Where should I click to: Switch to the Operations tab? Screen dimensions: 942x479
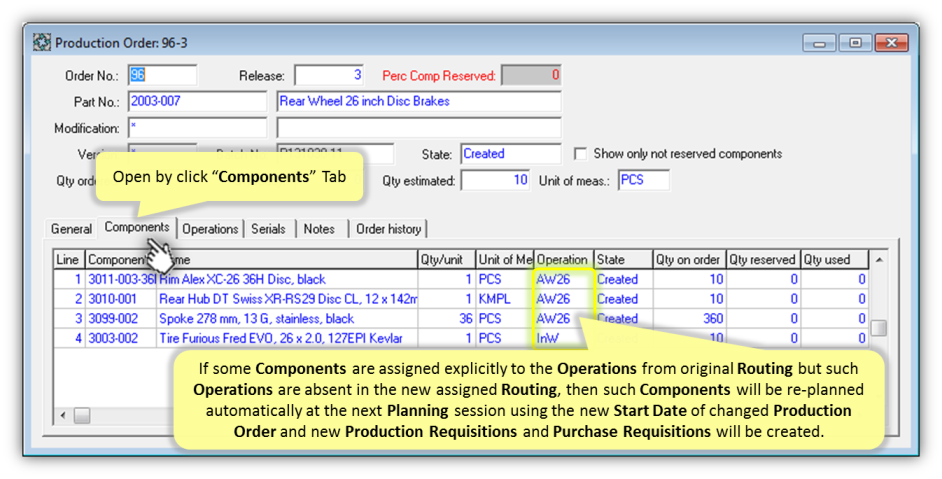[210, 229]
